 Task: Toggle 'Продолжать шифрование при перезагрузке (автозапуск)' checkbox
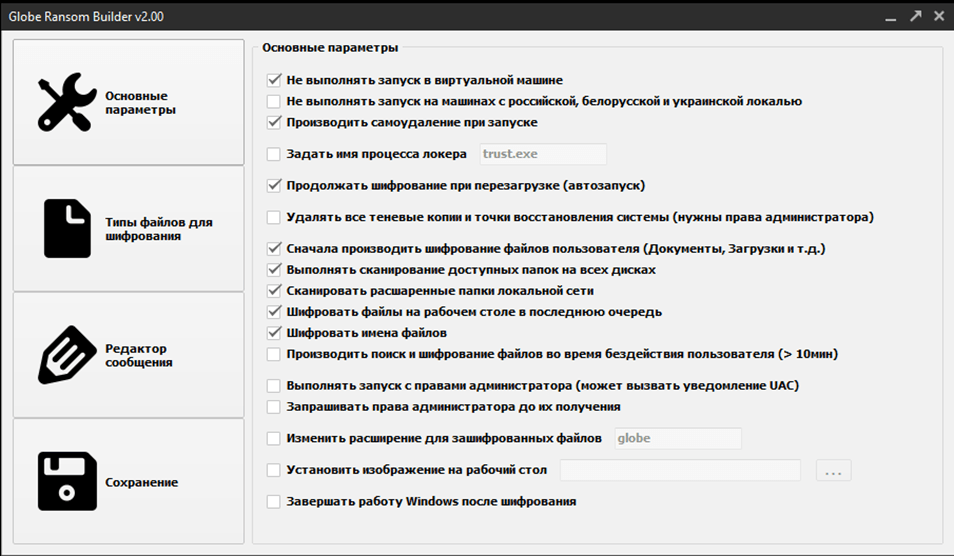pyautogui.click(x=274, y=186)
